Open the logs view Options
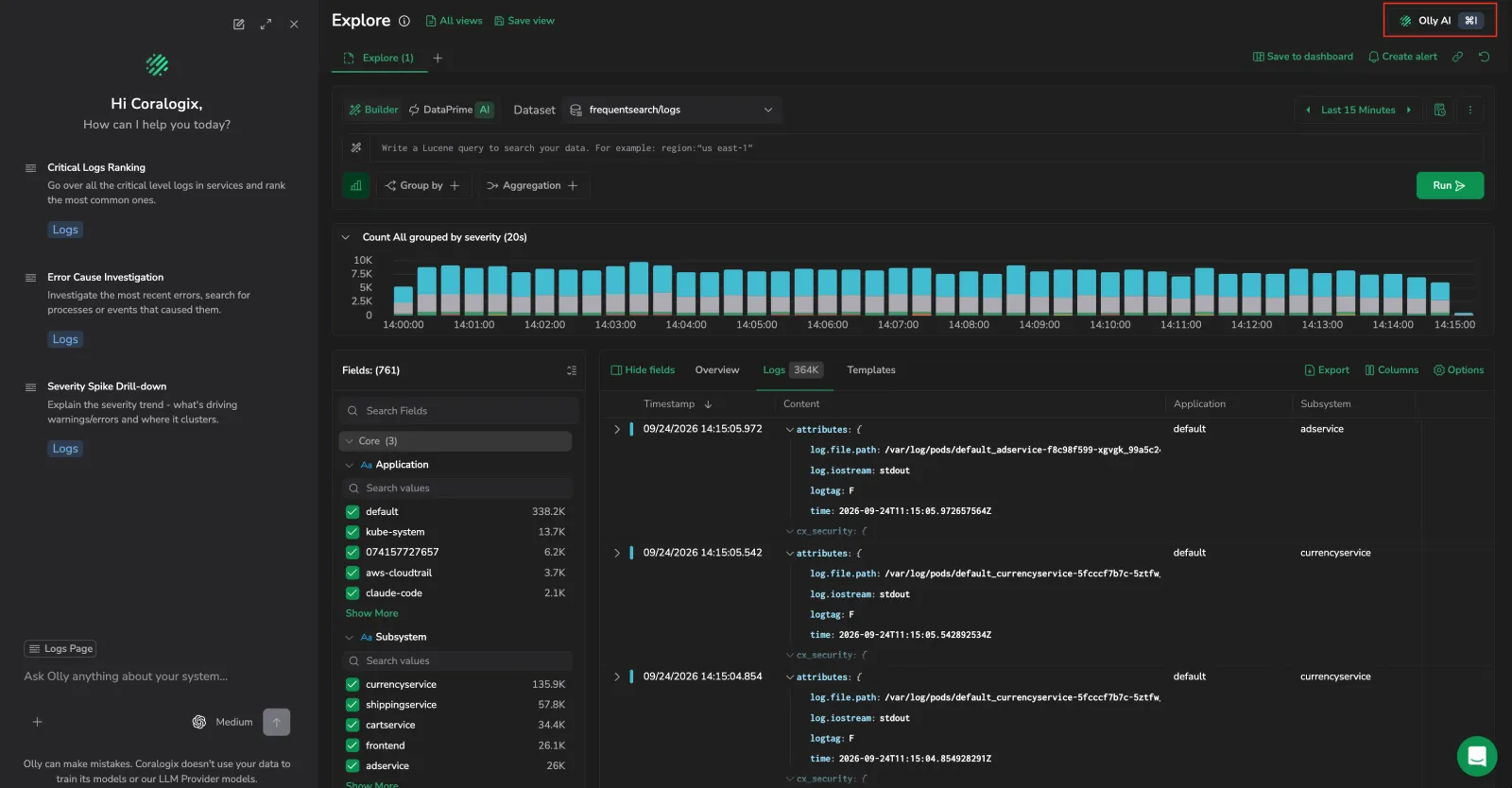The image size is (1512, 788). [1459, 370]
